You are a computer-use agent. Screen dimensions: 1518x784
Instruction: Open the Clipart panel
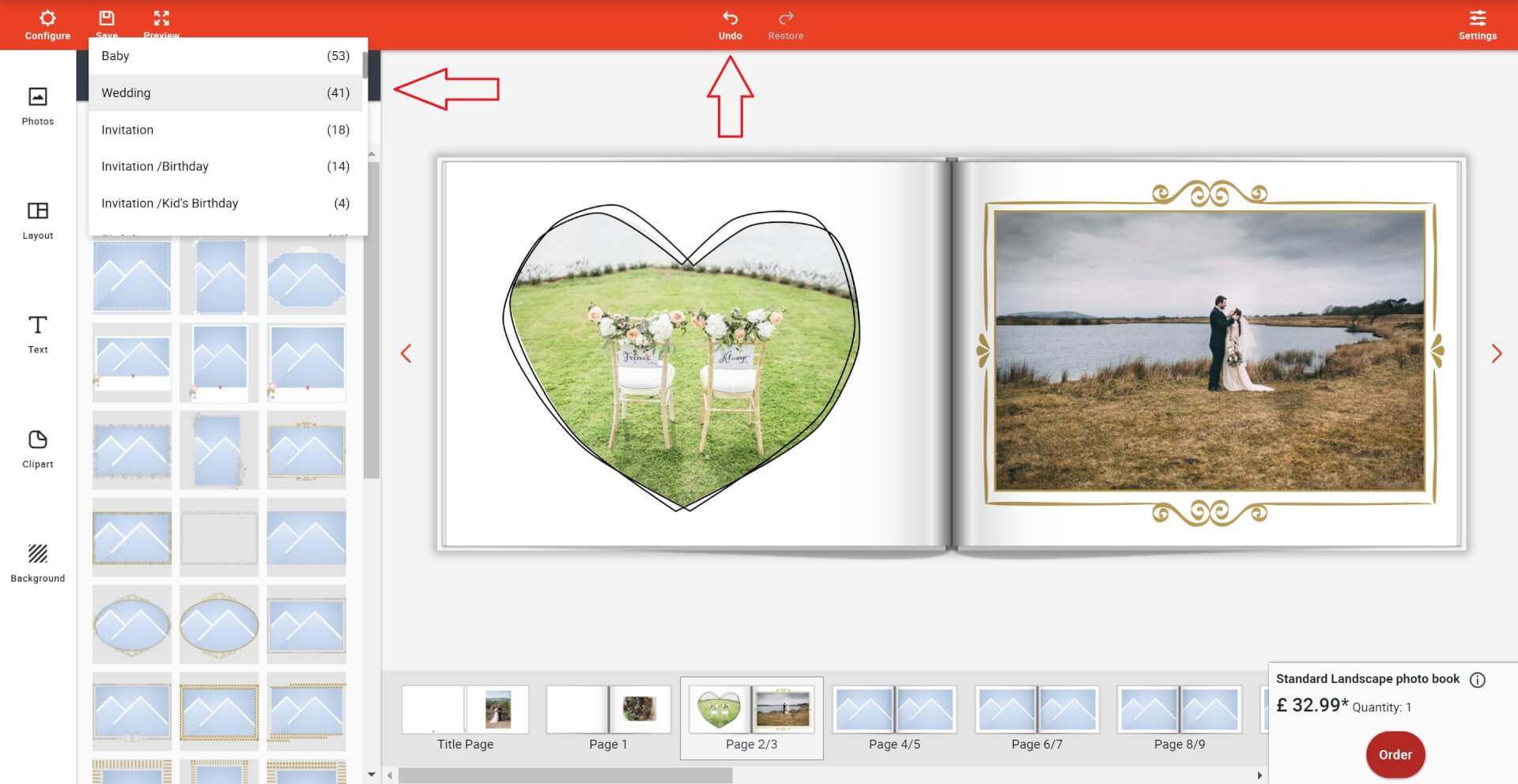[x=37, y=440]
